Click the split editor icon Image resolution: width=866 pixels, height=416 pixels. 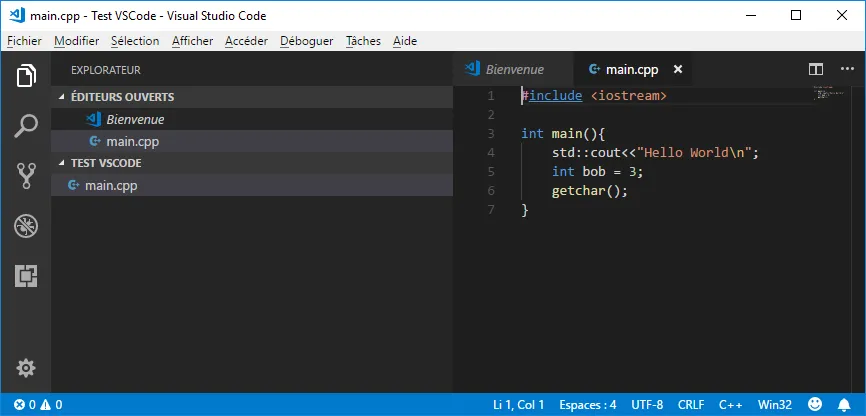tap(816, 70)
